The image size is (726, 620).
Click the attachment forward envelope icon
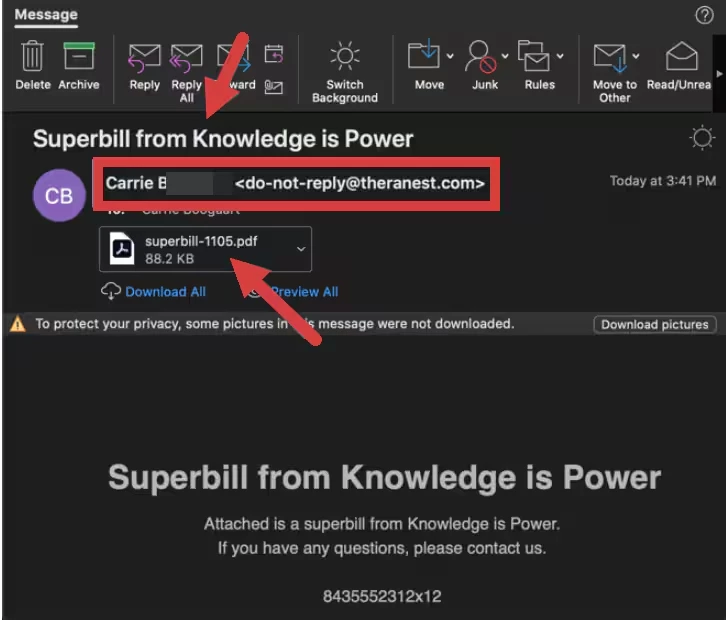[x=274, y=87]
